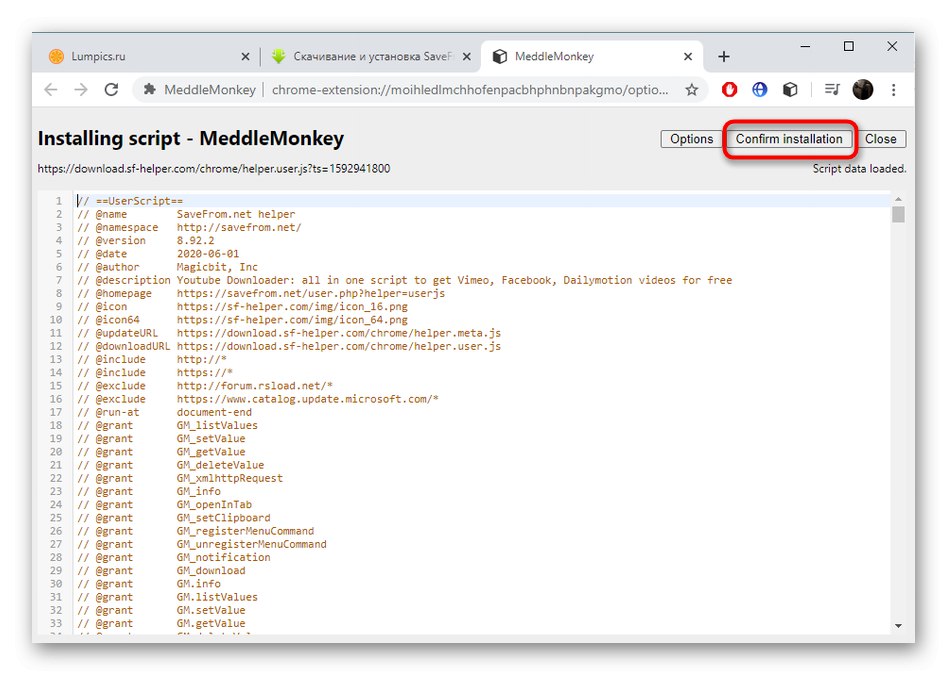The image size is (947, 675).
Task: Minimize the browser window
Action: pos(805,46)
